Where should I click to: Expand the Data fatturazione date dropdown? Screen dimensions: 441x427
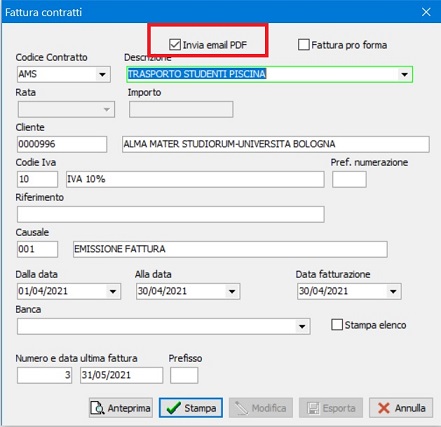393,291
